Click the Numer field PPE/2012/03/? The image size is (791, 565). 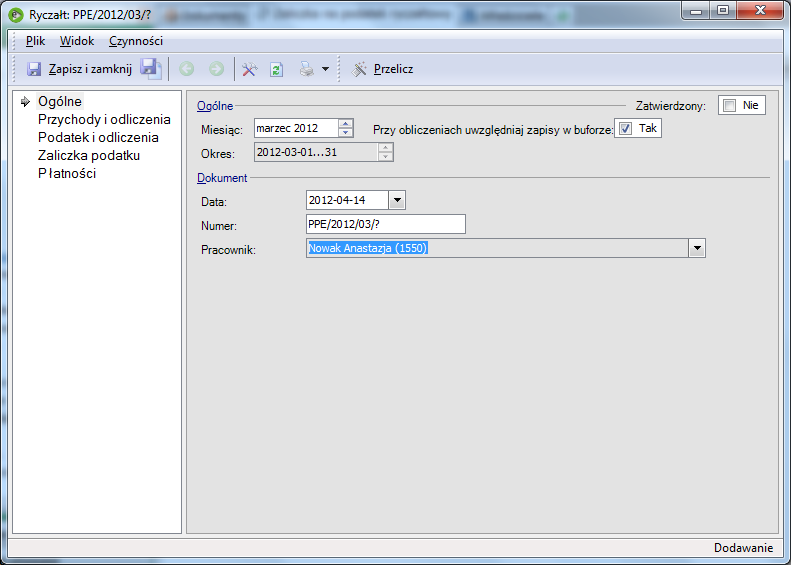click(x=386, y=224)
